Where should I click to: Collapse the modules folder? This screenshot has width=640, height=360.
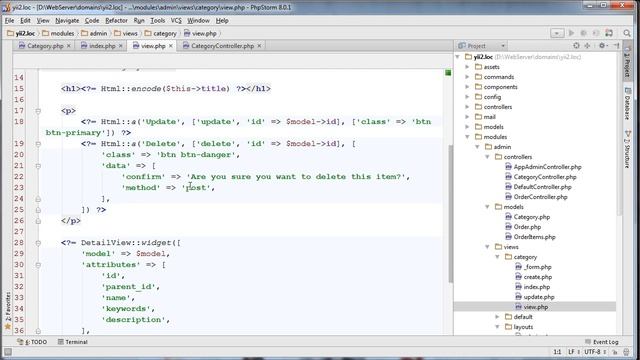[x=467, y=137]
